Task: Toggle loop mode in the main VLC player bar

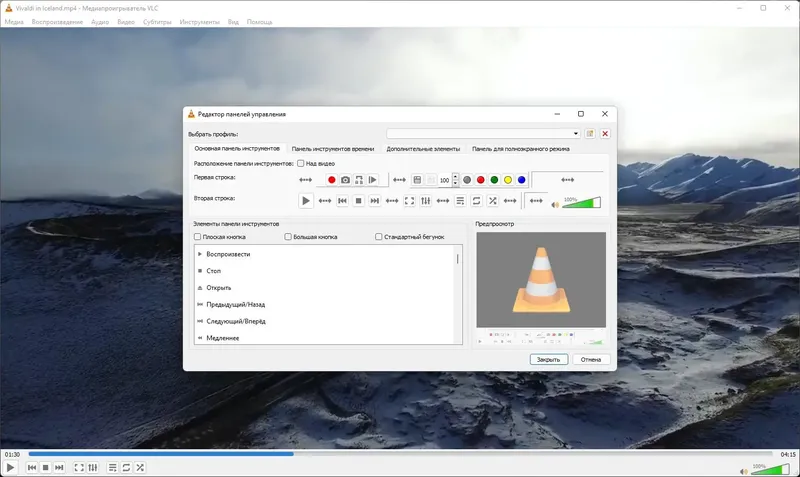Action: [x=127, y=467]
